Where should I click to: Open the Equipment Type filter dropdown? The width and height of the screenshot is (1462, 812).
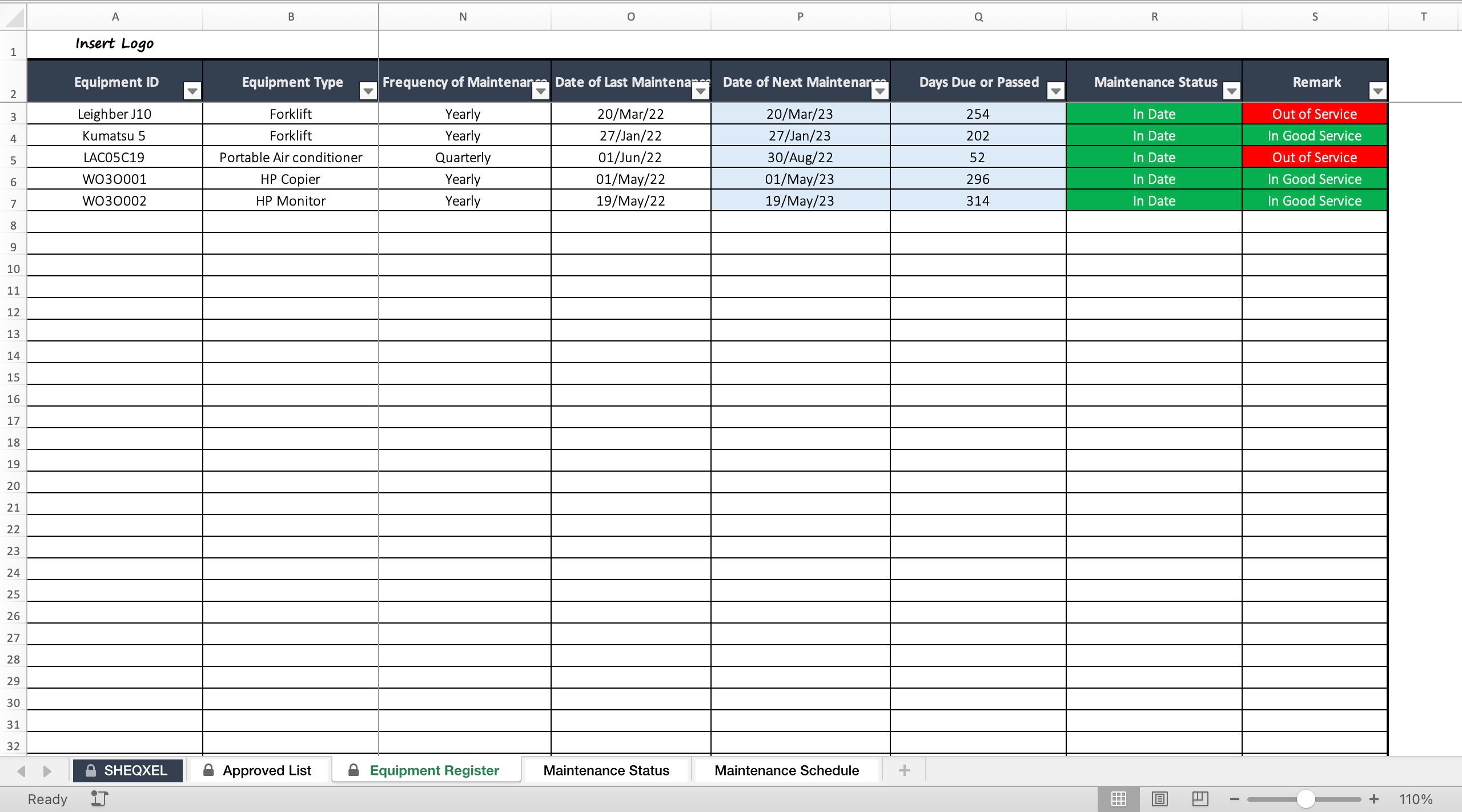tap(368, 91)
